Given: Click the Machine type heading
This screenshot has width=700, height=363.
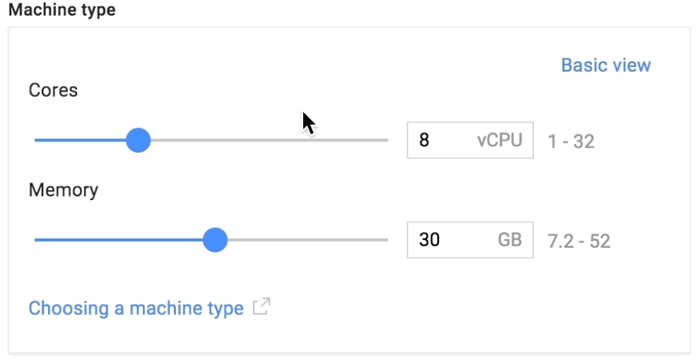Looking at the screenshot, I should pos(62,10).
